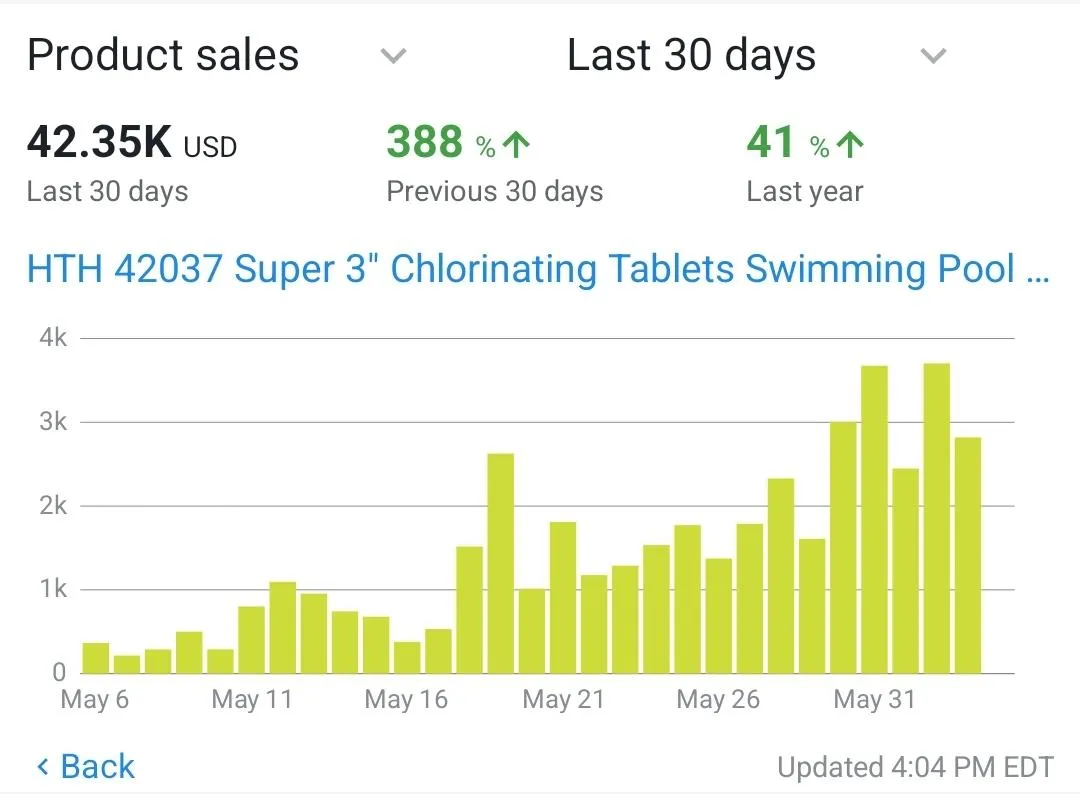This screenshot has height=794, width=1080.
Task: Tap the 42.35K USD sales total
Action: (x=132, y=143)
